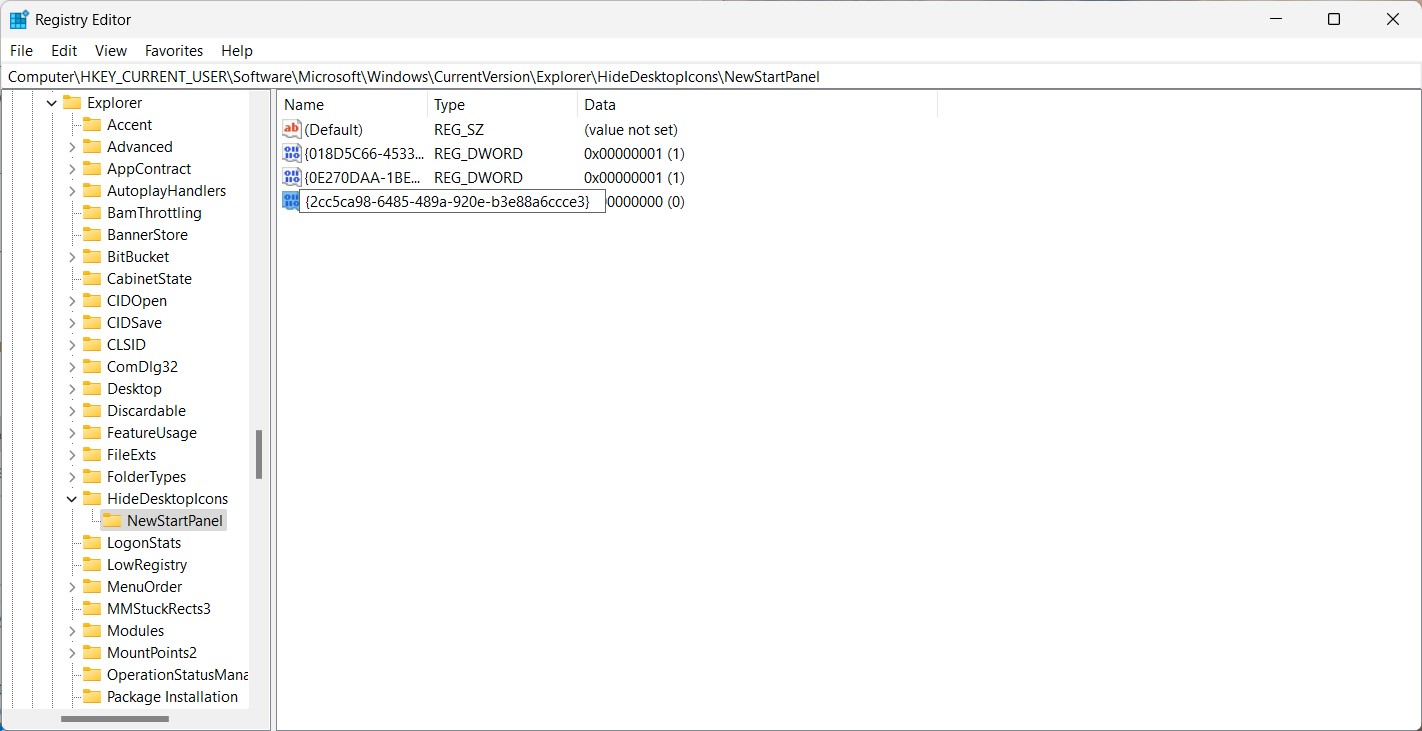Open the Help menu
The height and width of the screenshot is (731, 1422).
click(237, 50)
